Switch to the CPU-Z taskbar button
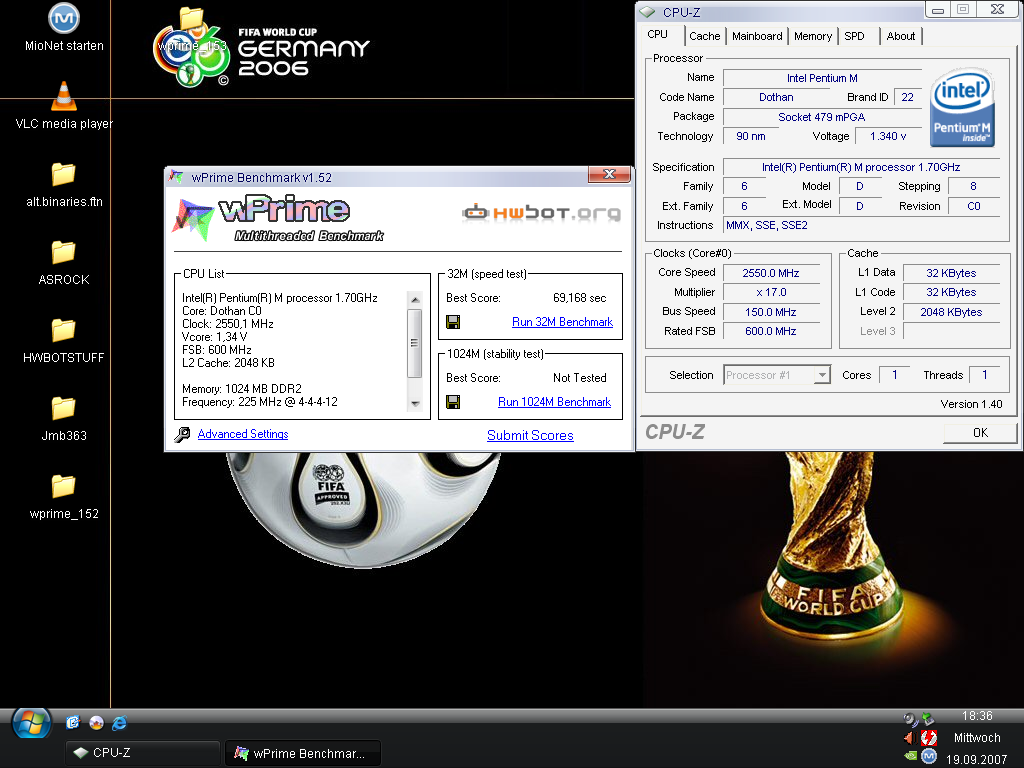Viewport: 1024px width, 768px height. [143, 753]
